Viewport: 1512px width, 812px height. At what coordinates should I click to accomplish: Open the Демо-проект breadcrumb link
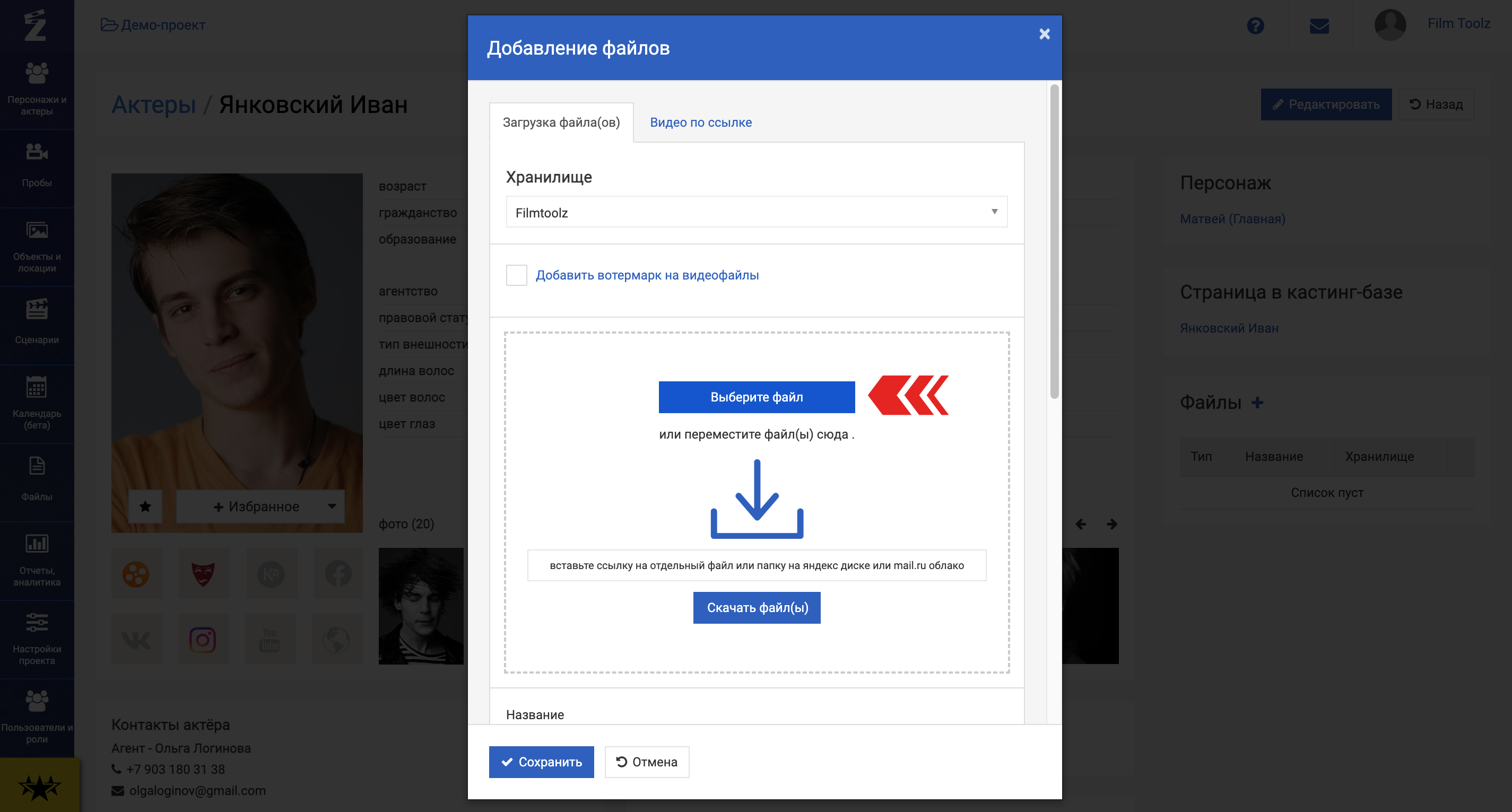coord(153,25)
